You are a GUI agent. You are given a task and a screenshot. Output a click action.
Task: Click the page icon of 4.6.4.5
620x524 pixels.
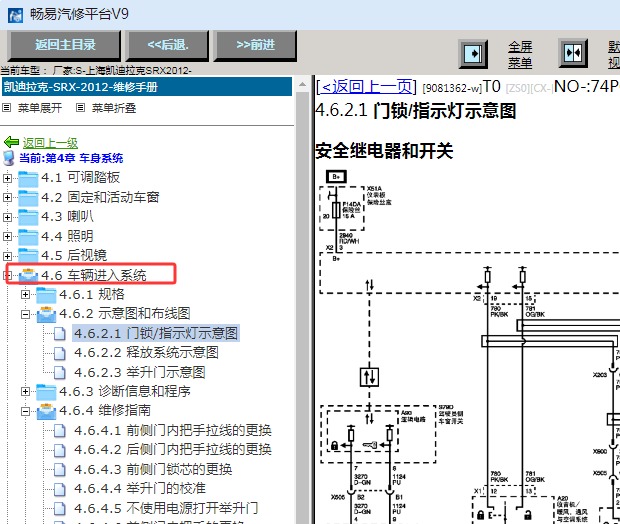[59, 508]
